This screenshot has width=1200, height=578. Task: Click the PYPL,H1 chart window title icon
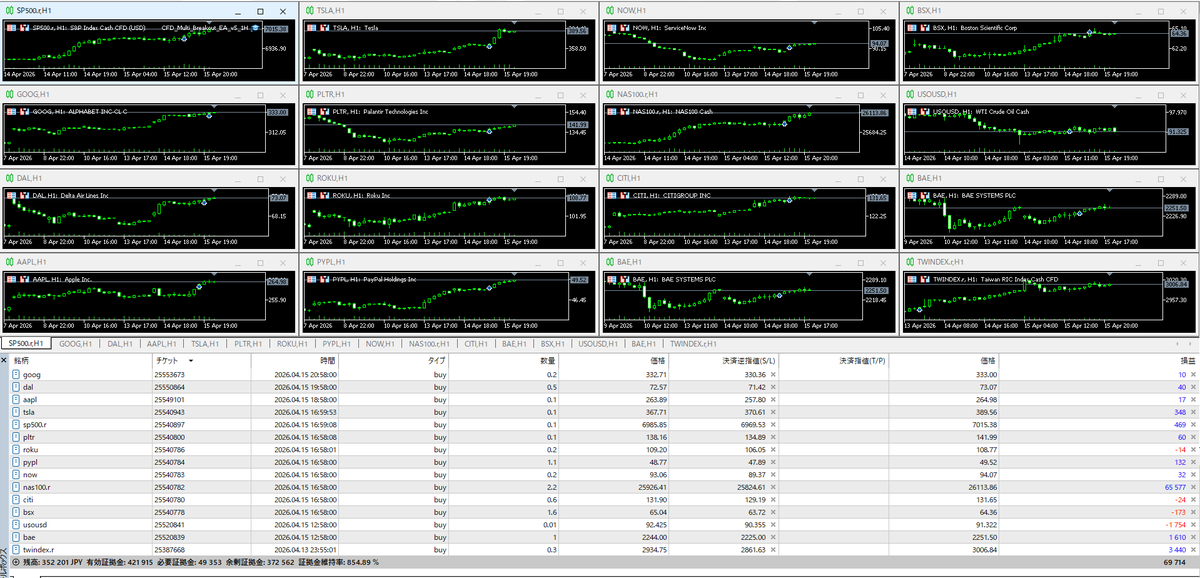point(309,262)
